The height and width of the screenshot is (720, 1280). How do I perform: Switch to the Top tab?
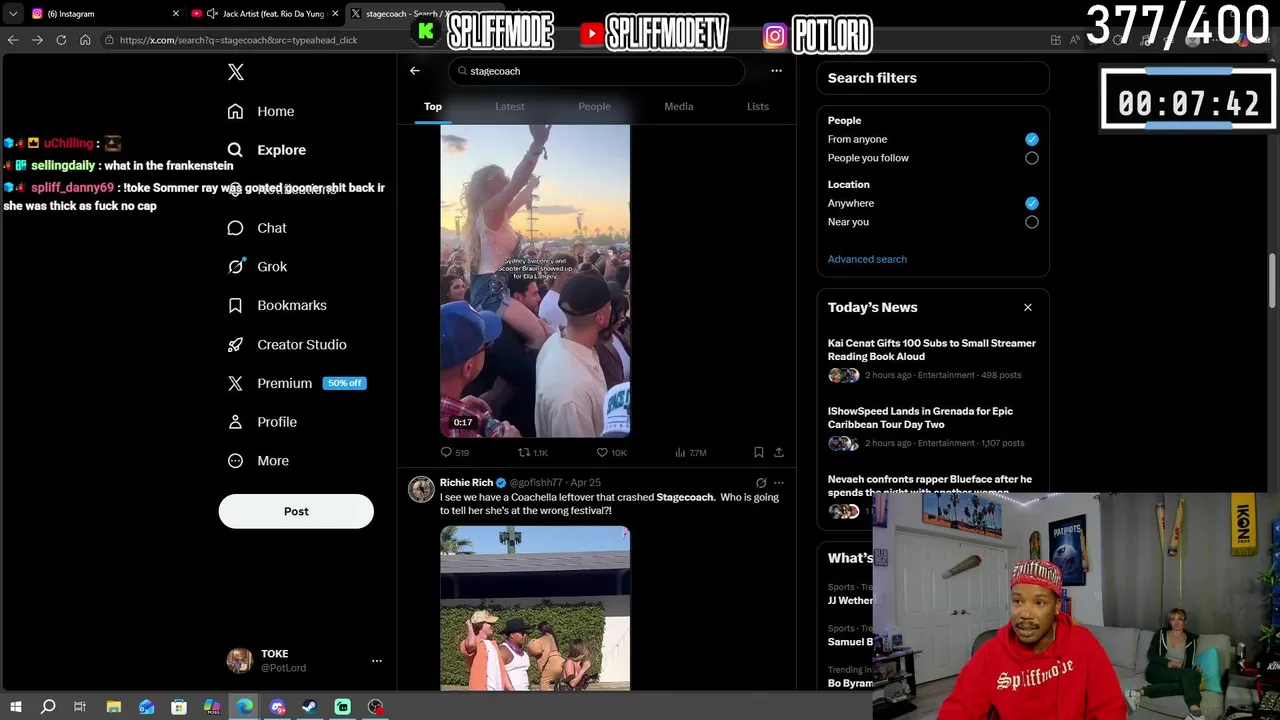coord(433,106)
